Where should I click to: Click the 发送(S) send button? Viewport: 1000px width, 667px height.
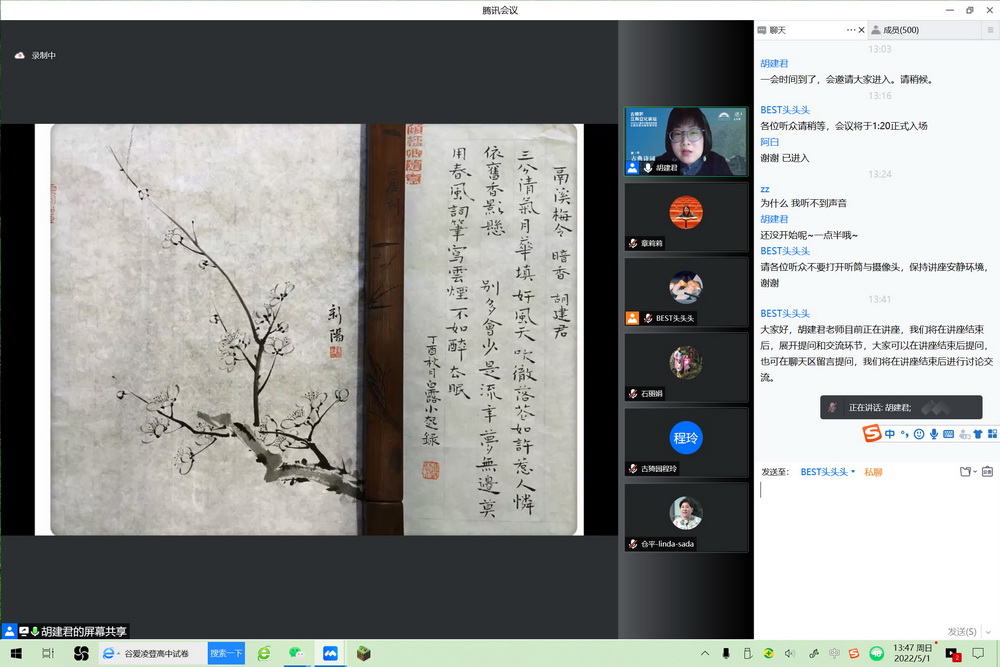[x=962, y=631]
